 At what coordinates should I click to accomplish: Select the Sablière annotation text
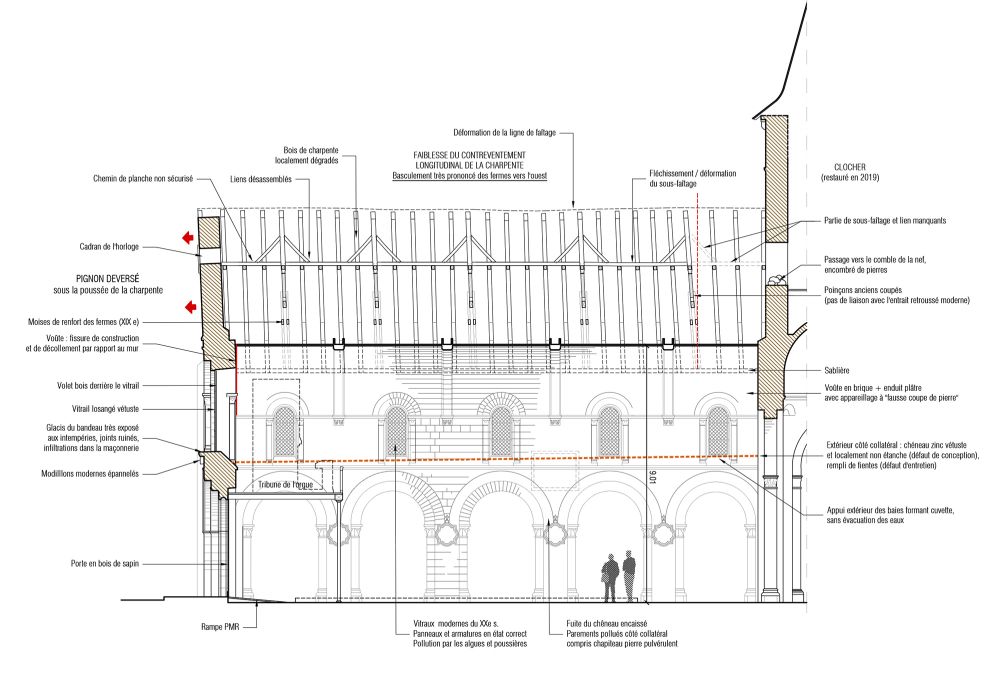pyautogui.click(x=838, y=370)
